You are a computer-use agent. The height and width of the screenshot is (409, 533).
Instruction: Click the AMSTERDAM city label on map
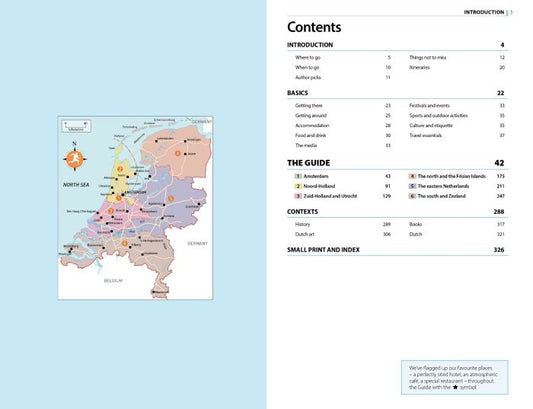(x=134, y=193)
